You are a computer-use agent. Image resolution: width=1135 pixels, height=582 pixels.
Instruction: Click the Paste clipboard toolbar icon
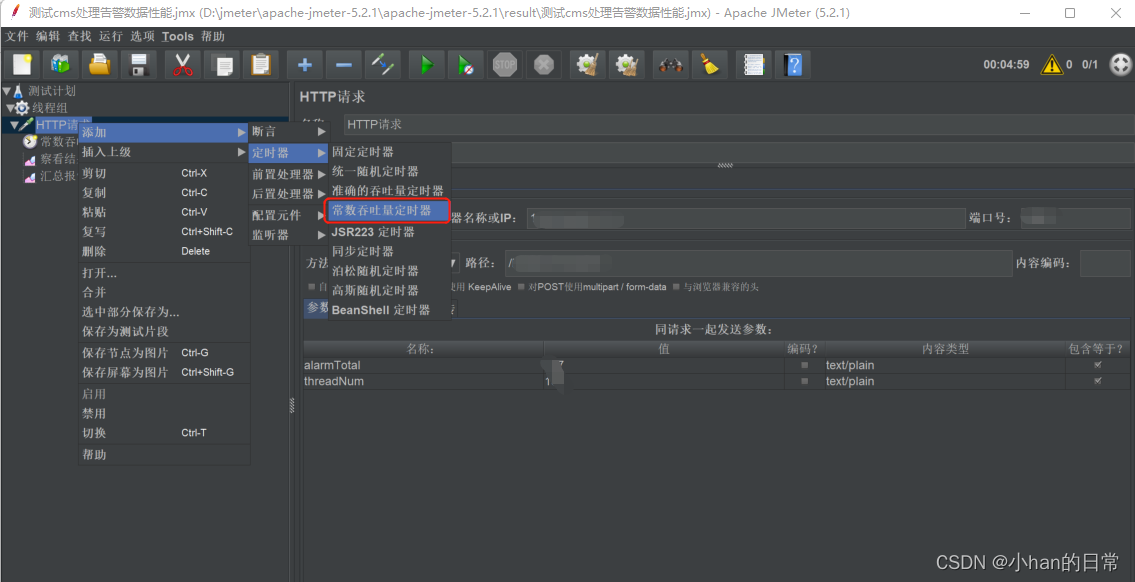click(259, 65)
